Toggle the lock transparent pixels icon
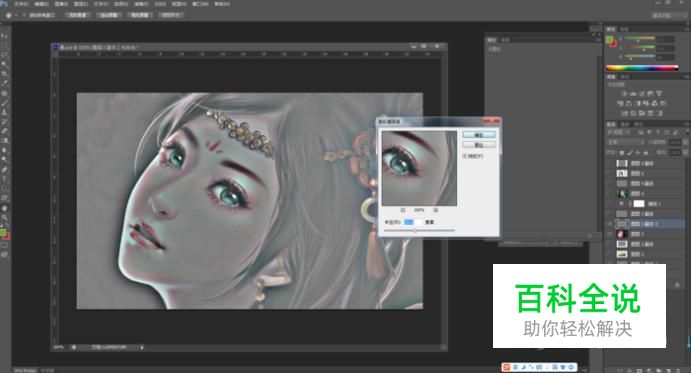The height and width of the screenshot is (373, 691). [x=621, y=153]
